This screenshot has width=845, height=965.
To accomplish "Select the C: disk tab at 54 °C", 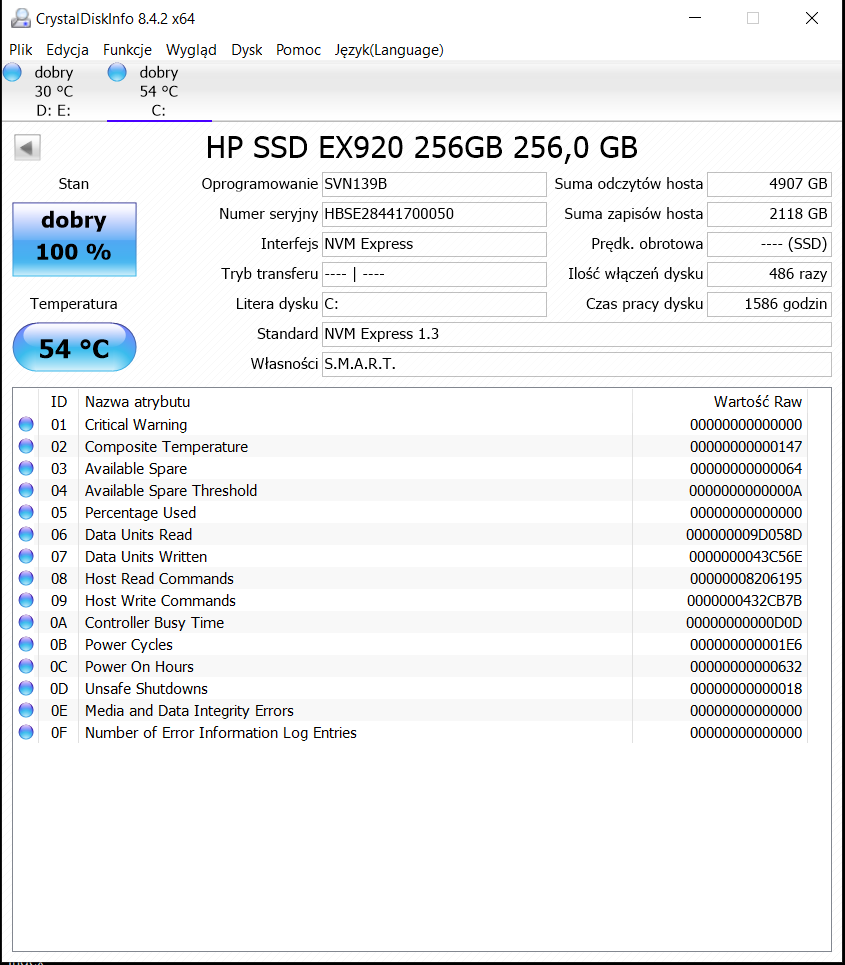I will pyautogui.click(x=159, y=91).
